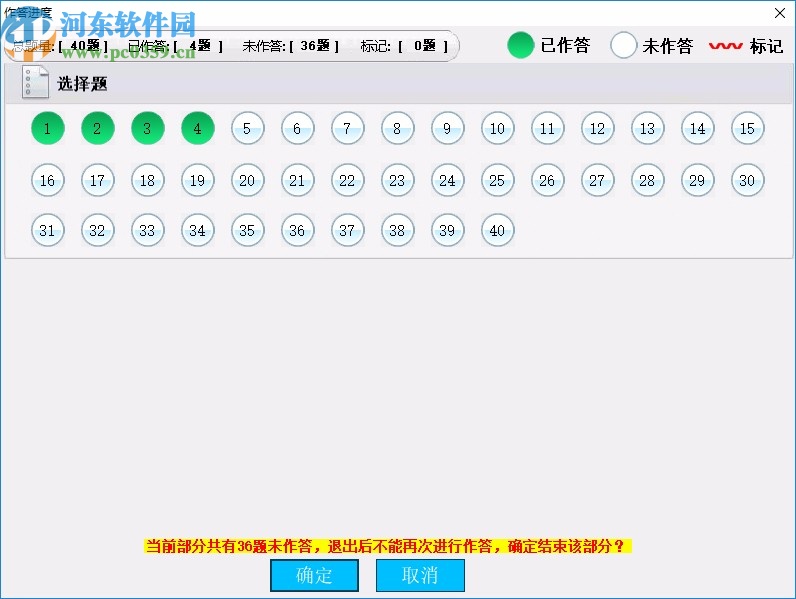Image resolution: width=796 pixels, height=599 pixels.
Task: Open question 26
Action: pyautogui.click(x=548, y=180)
